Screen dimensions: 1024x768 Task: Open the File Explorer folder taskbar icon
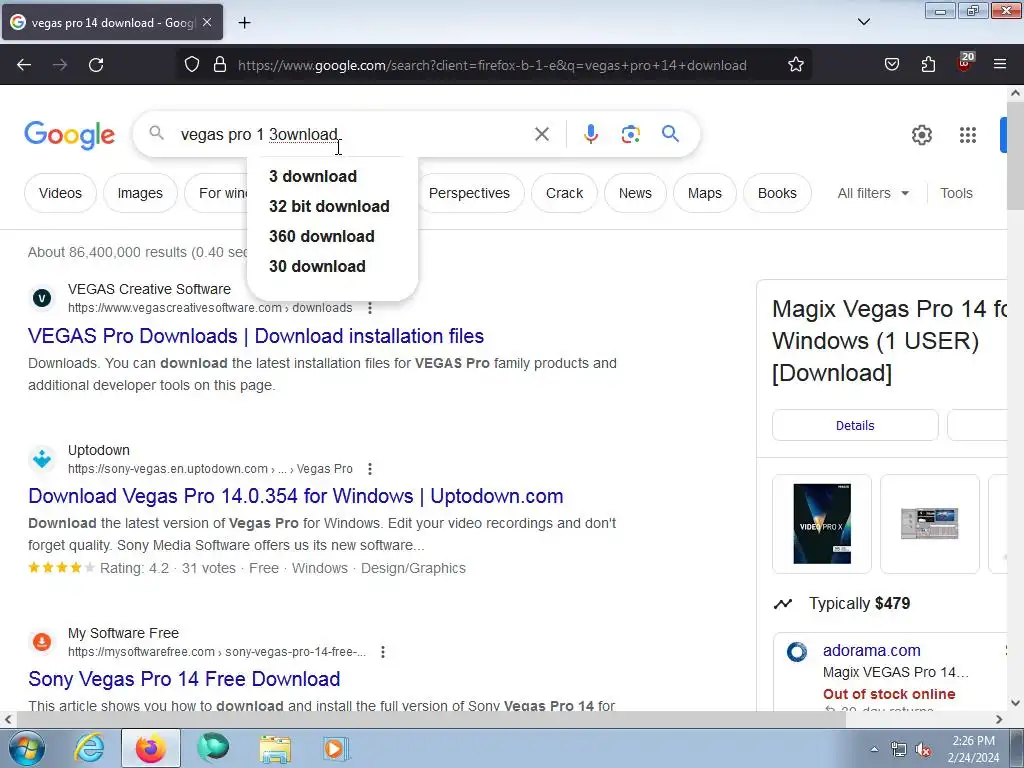(275, 748)
